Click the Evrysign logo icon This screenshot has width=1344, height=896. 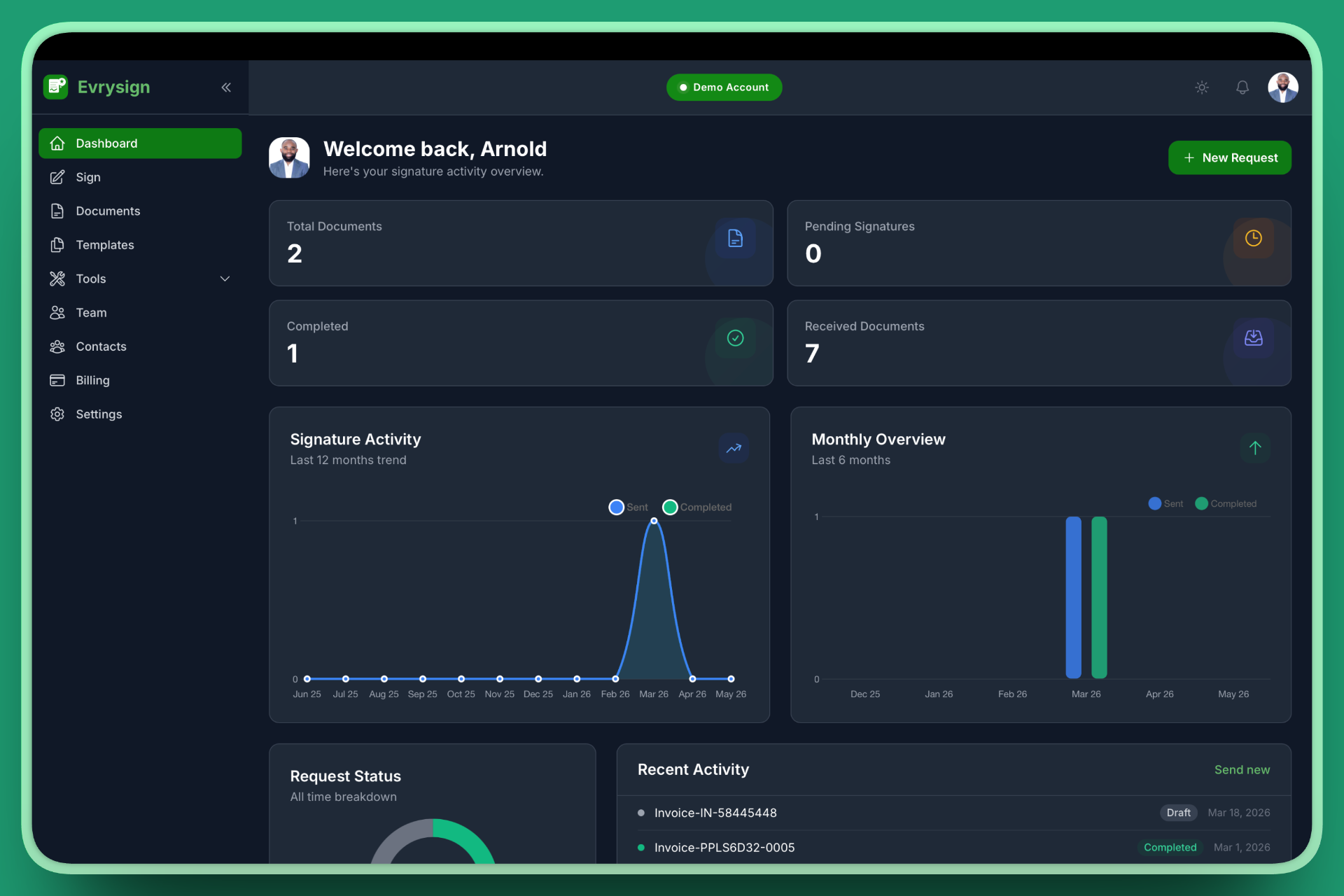55,87
